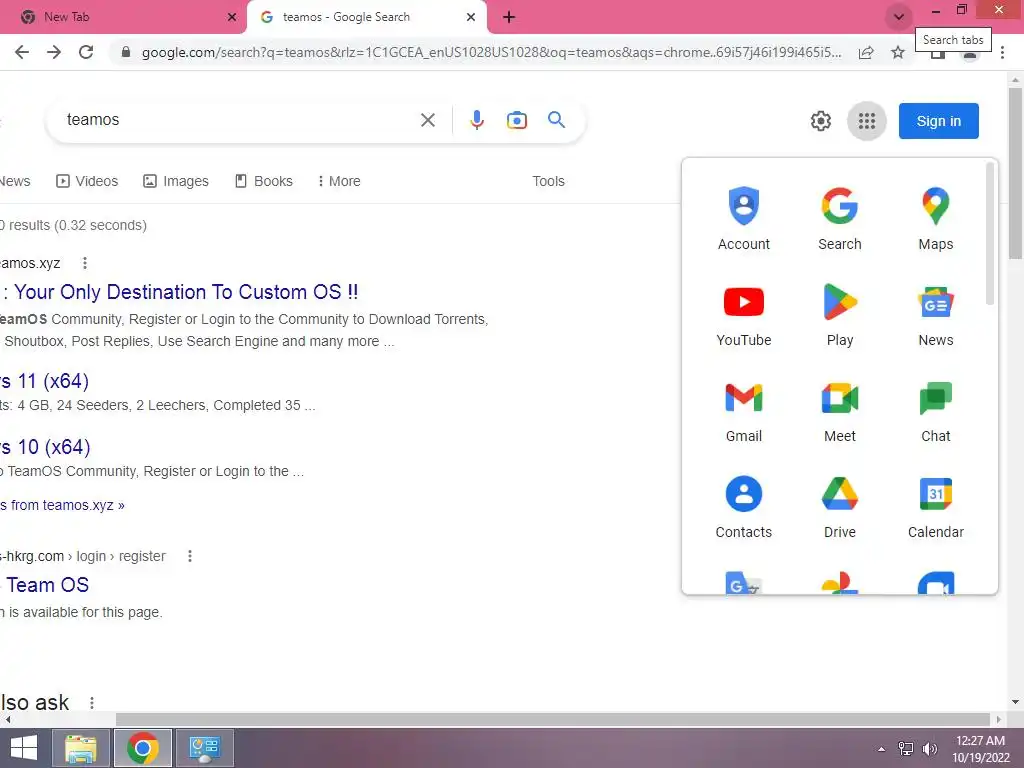1024x768 pixels.
Task: Open the taskbar clock and date
Action: (x=980, y=749)
